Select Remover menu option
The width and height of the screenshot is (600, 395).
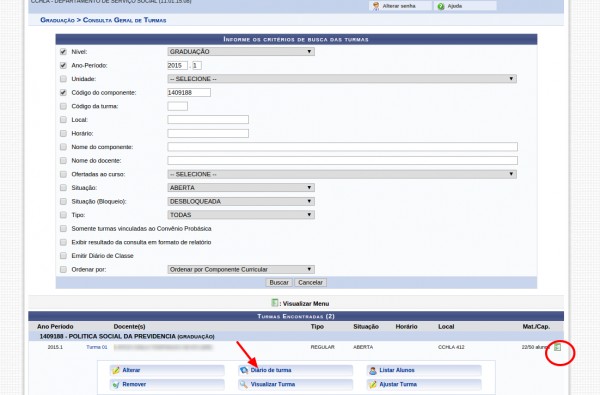click(x=168, y=384)
